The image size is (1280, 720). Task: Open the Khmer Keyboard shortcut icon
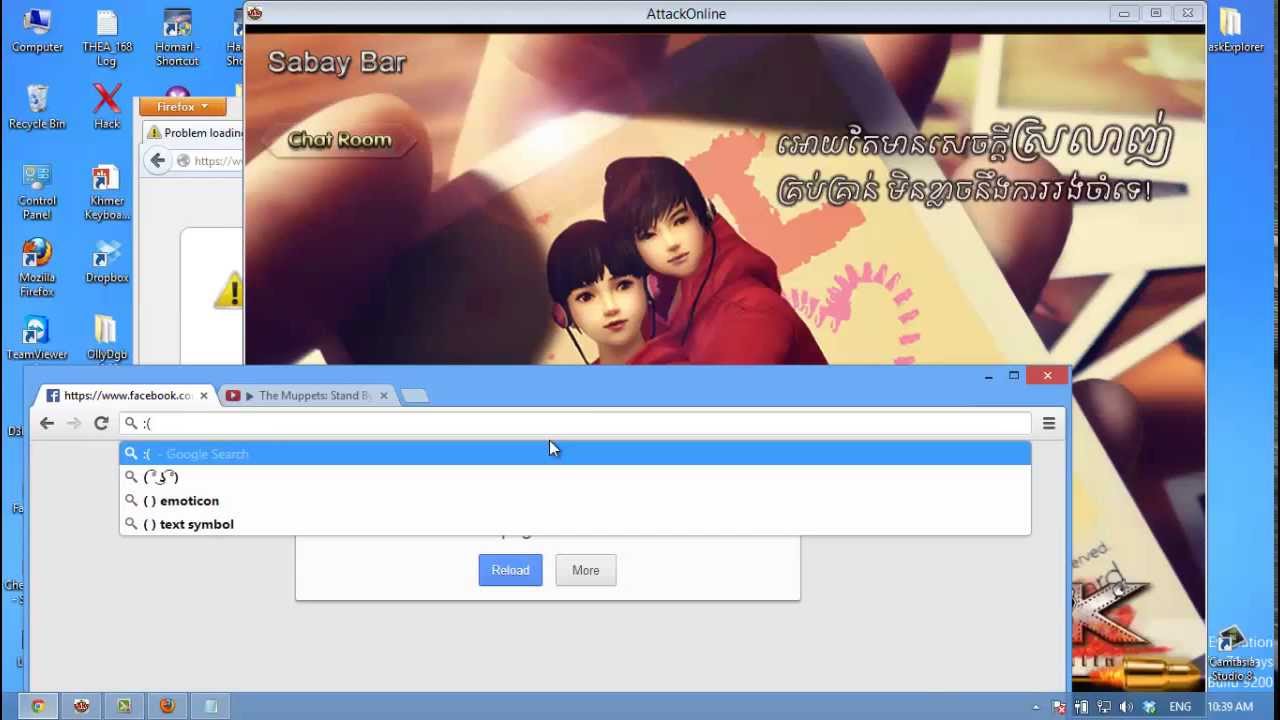point(107,192)
